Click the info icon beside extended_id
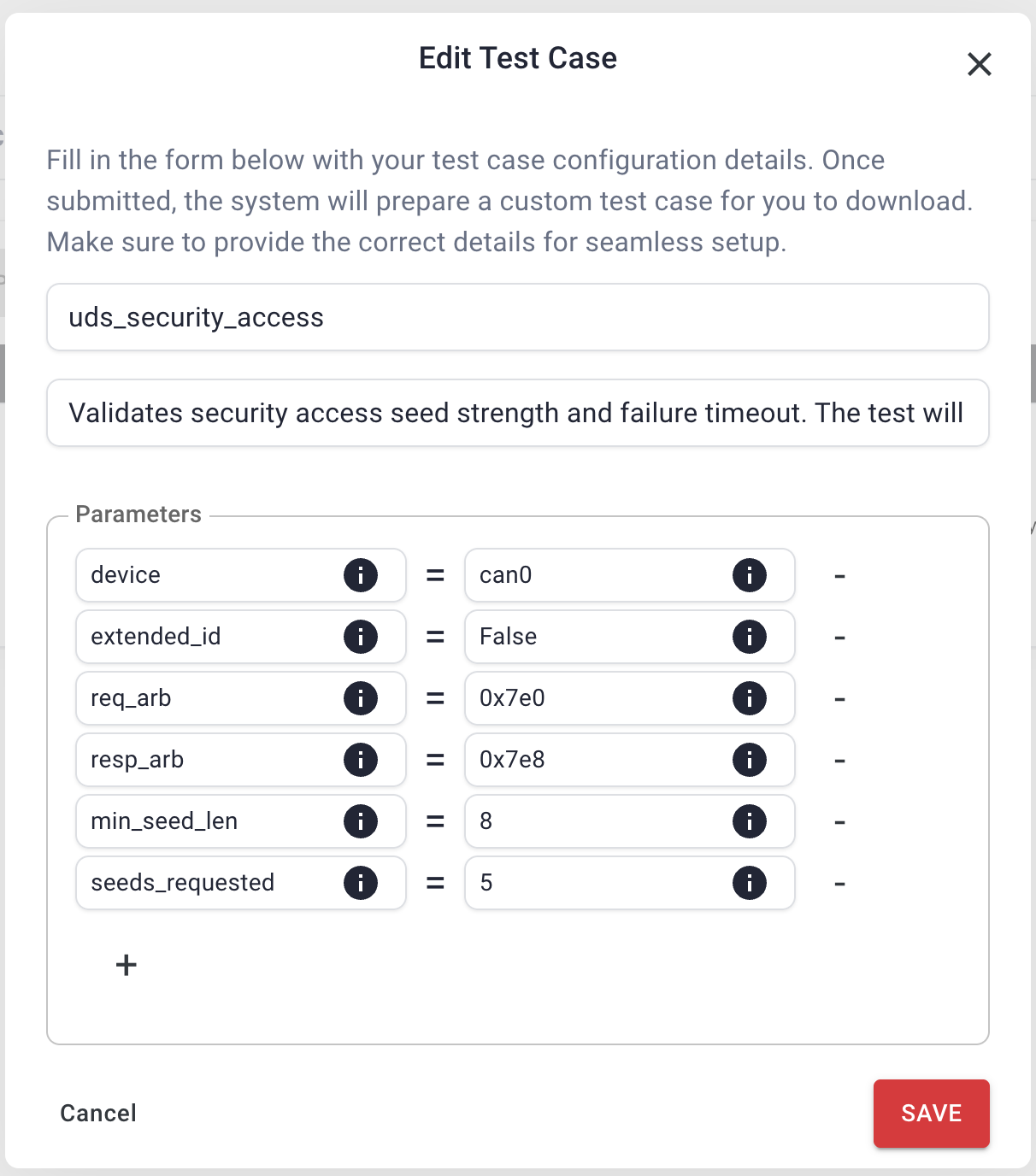The image size is (1036, 1176). pyautogui.click(x=361, y=637)
